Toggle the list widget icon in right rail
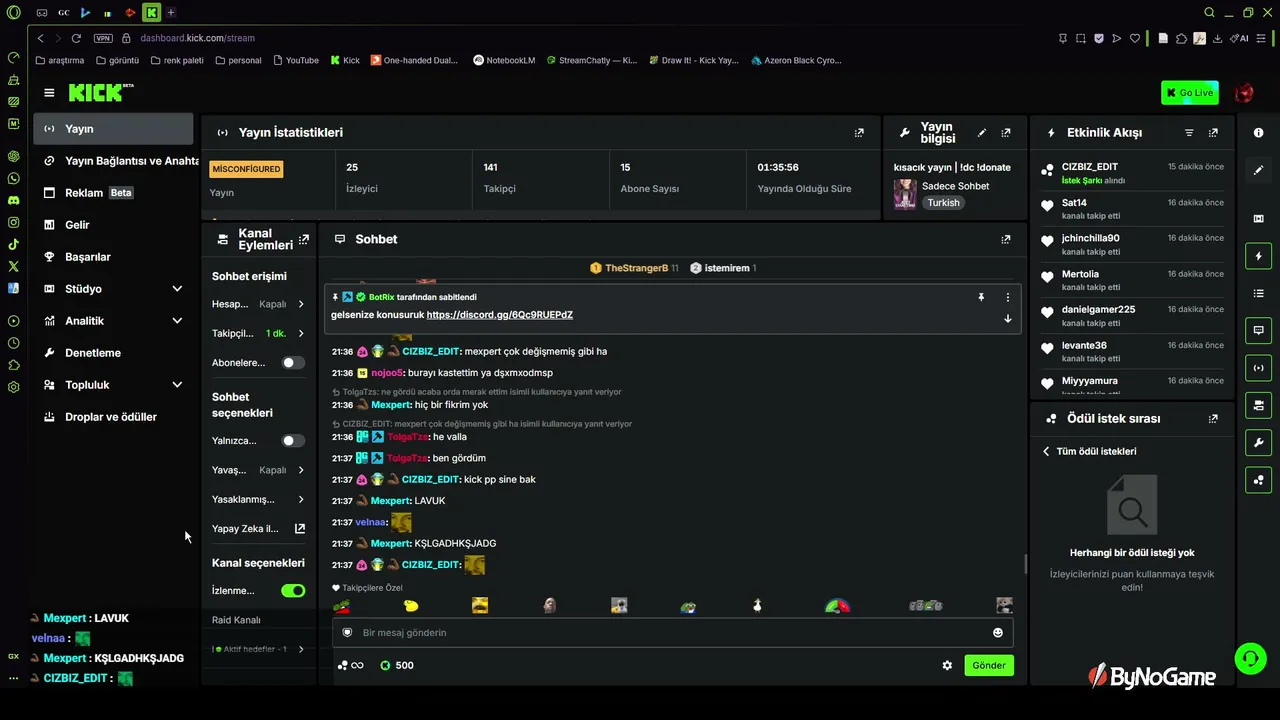1280x720 pixels. [1258, 293]
